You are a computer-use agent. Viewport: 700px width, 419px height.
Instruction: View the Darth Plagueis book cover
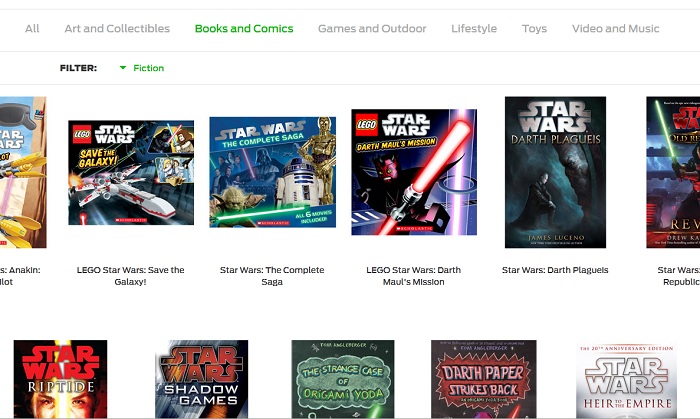click(x=555, y=172)
